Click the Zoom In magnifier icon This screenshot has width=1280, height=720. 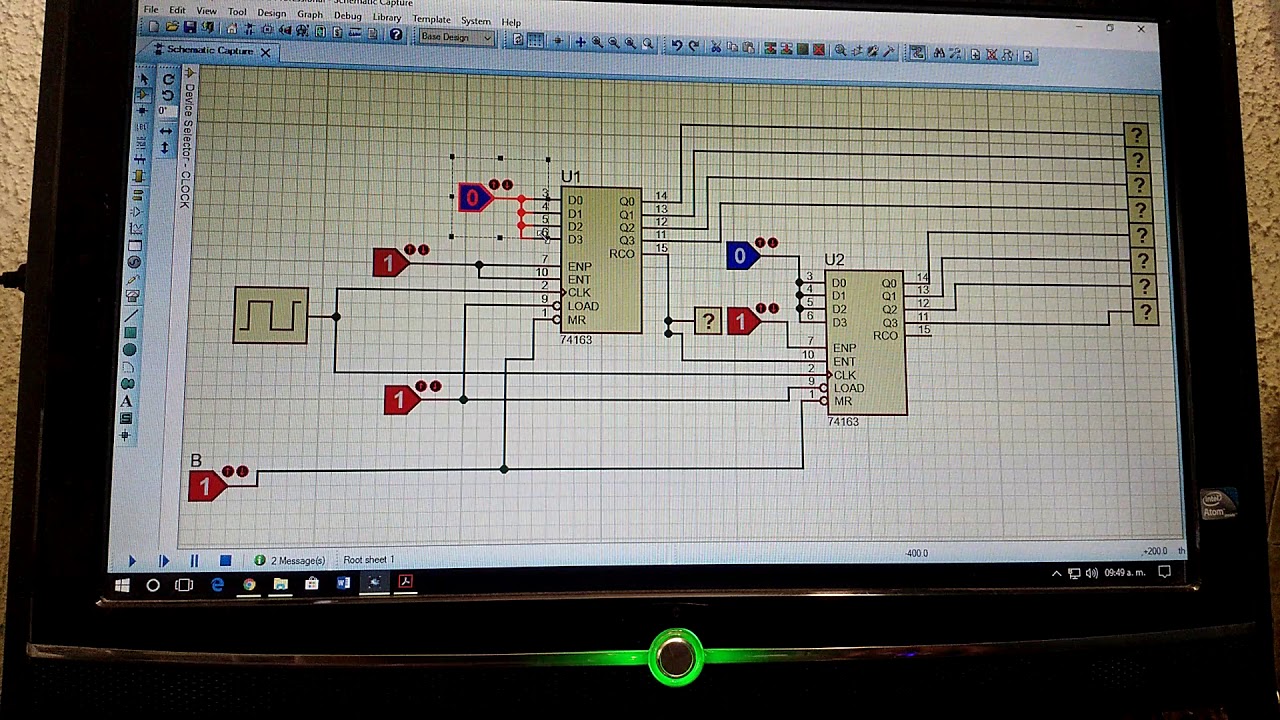597,42
